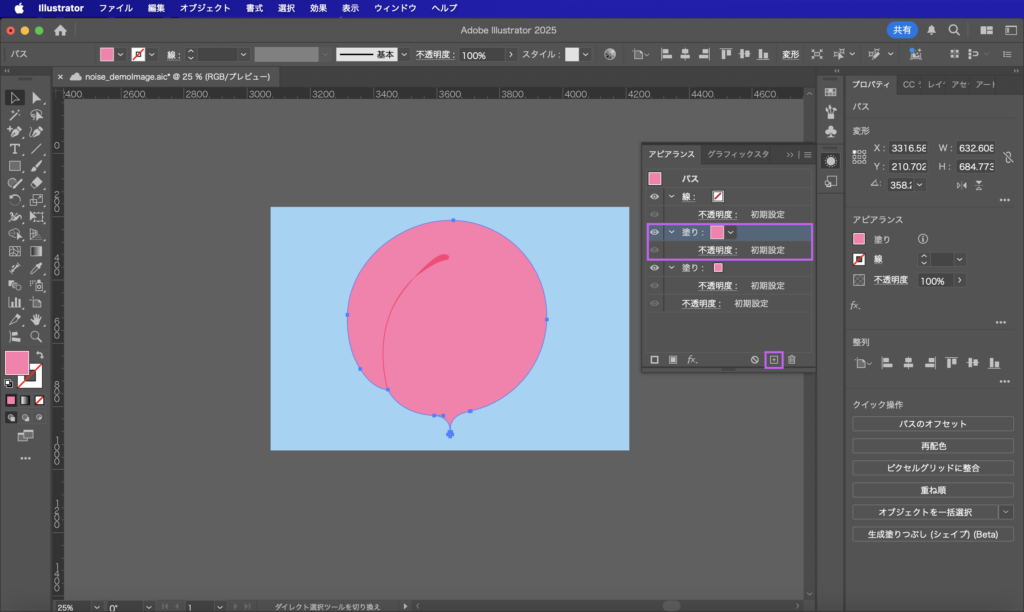Select the Gradient tool

pos(37,251)
